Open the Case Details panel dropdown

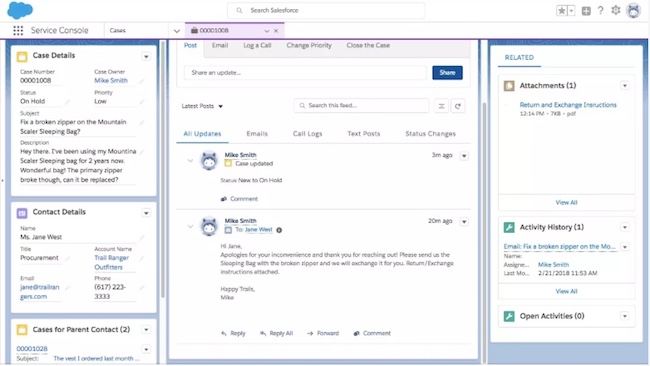[146, 56]
